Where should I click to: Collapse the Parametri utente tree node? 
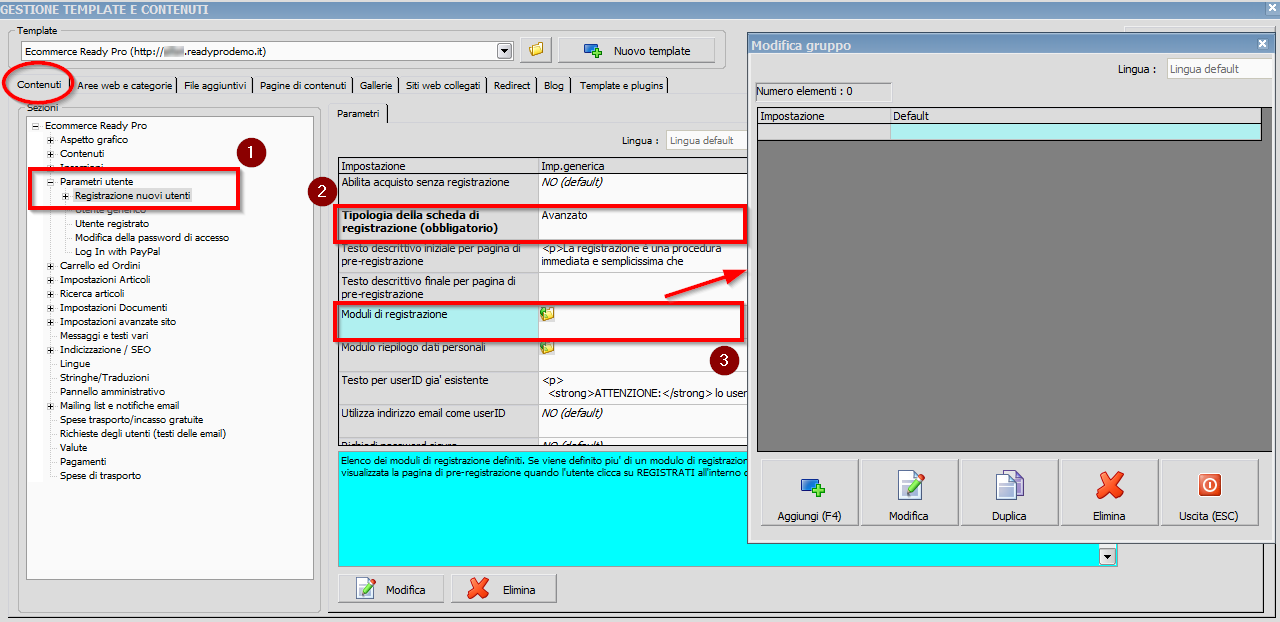(51, 182)
